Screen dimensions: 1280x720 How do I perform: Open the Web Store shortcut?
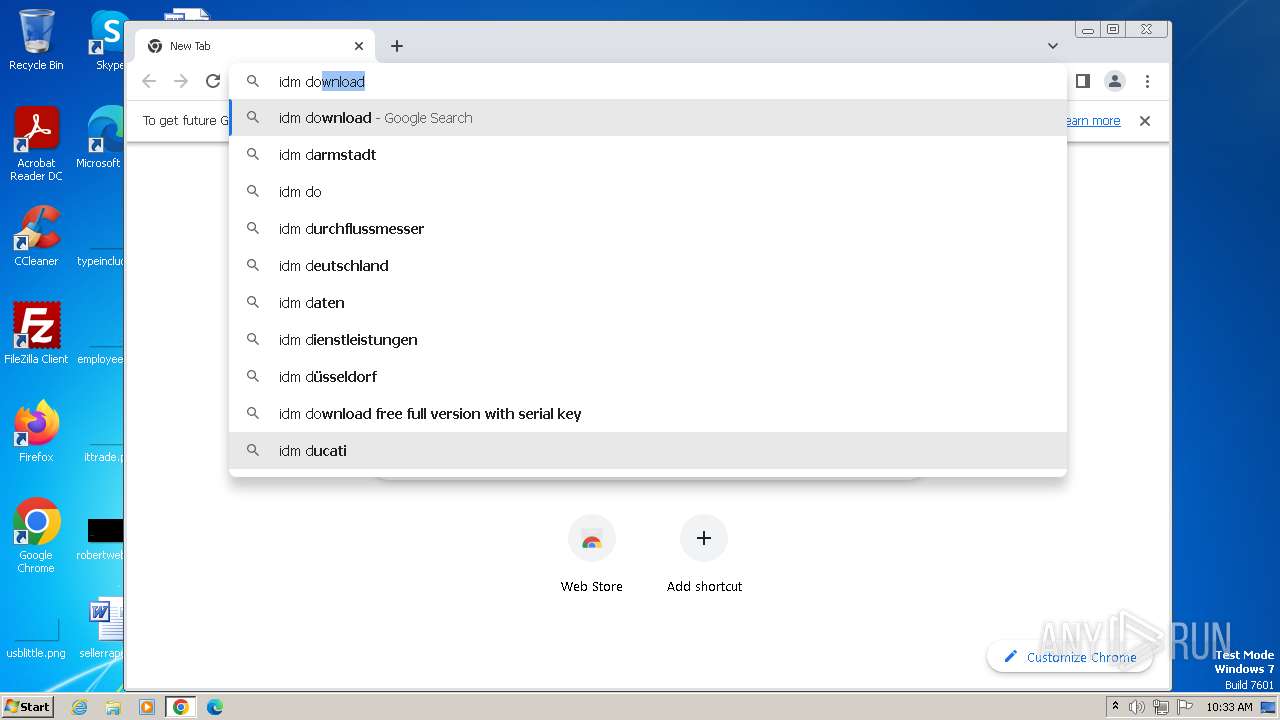tap(591, 553)
